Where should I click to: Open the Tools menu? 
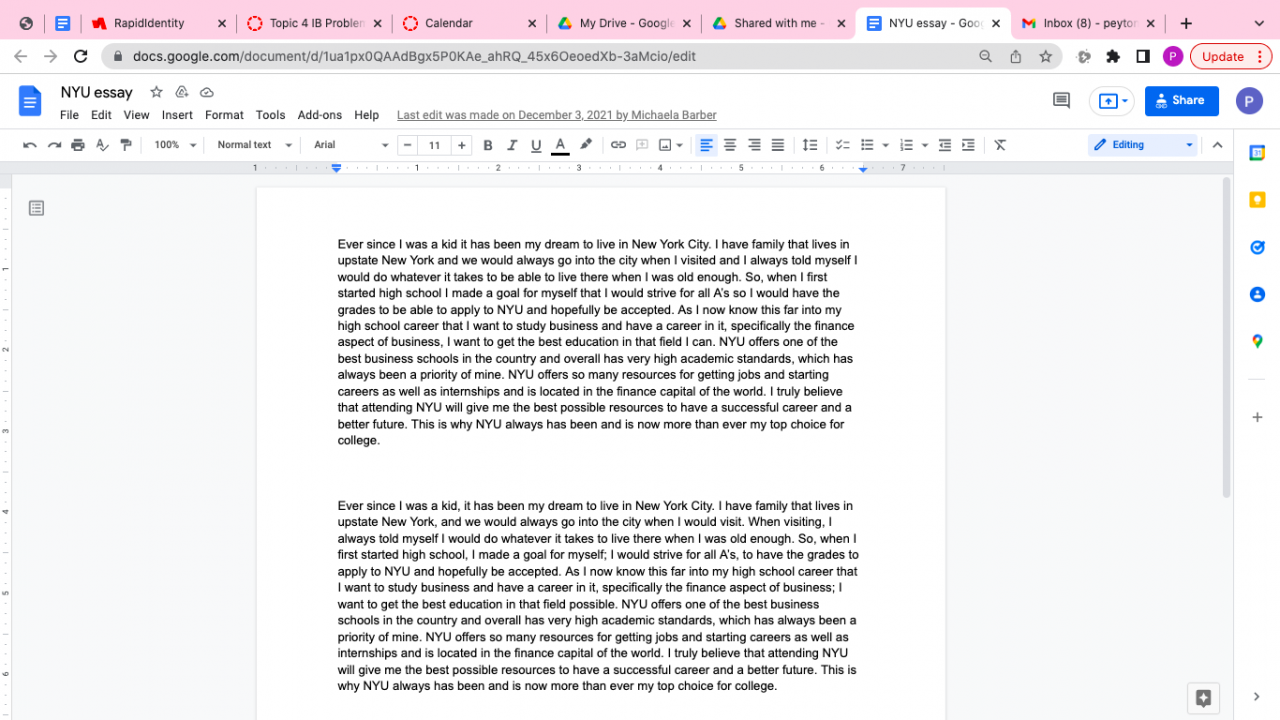point(270,115)
